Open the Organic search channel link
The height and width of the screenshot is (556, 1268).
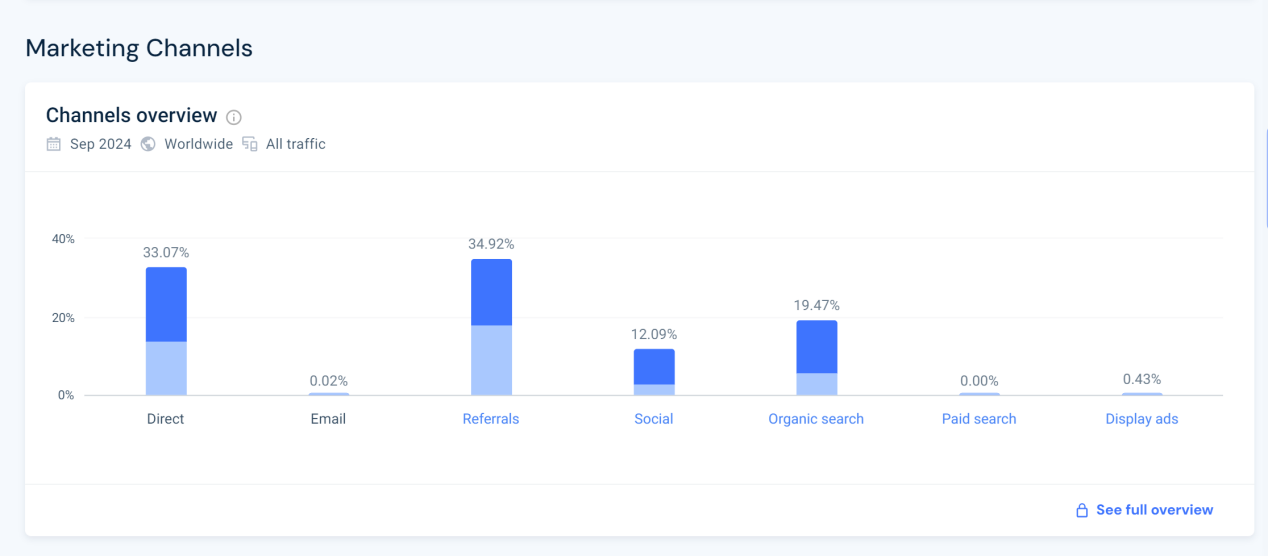[x=816, y=419]
